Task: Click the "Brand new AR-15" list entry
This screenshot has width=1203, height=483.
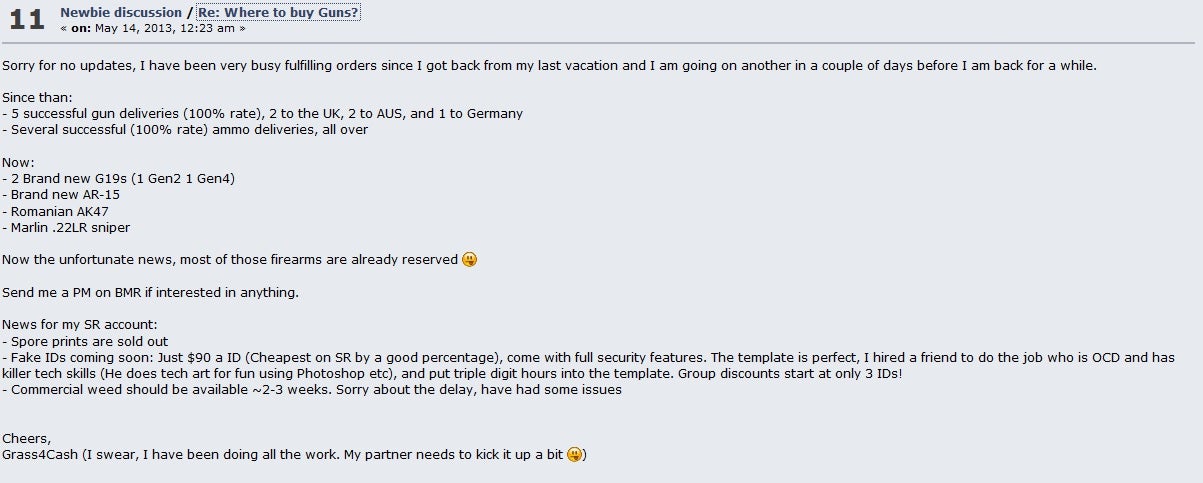Action: 61,195
